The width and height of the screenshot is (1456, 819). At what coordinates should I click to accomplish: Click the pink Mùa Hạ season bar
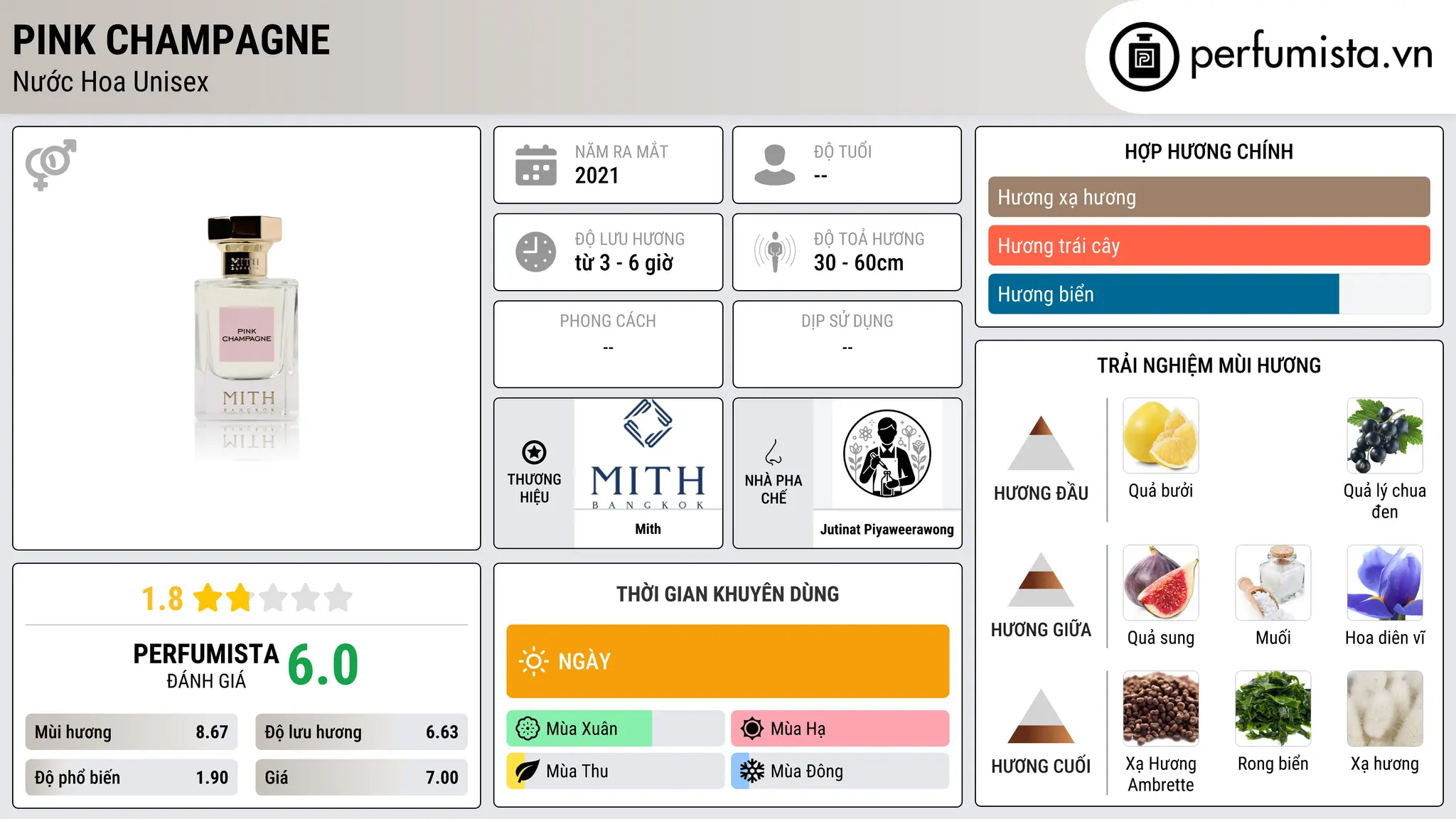click(840, 729)
